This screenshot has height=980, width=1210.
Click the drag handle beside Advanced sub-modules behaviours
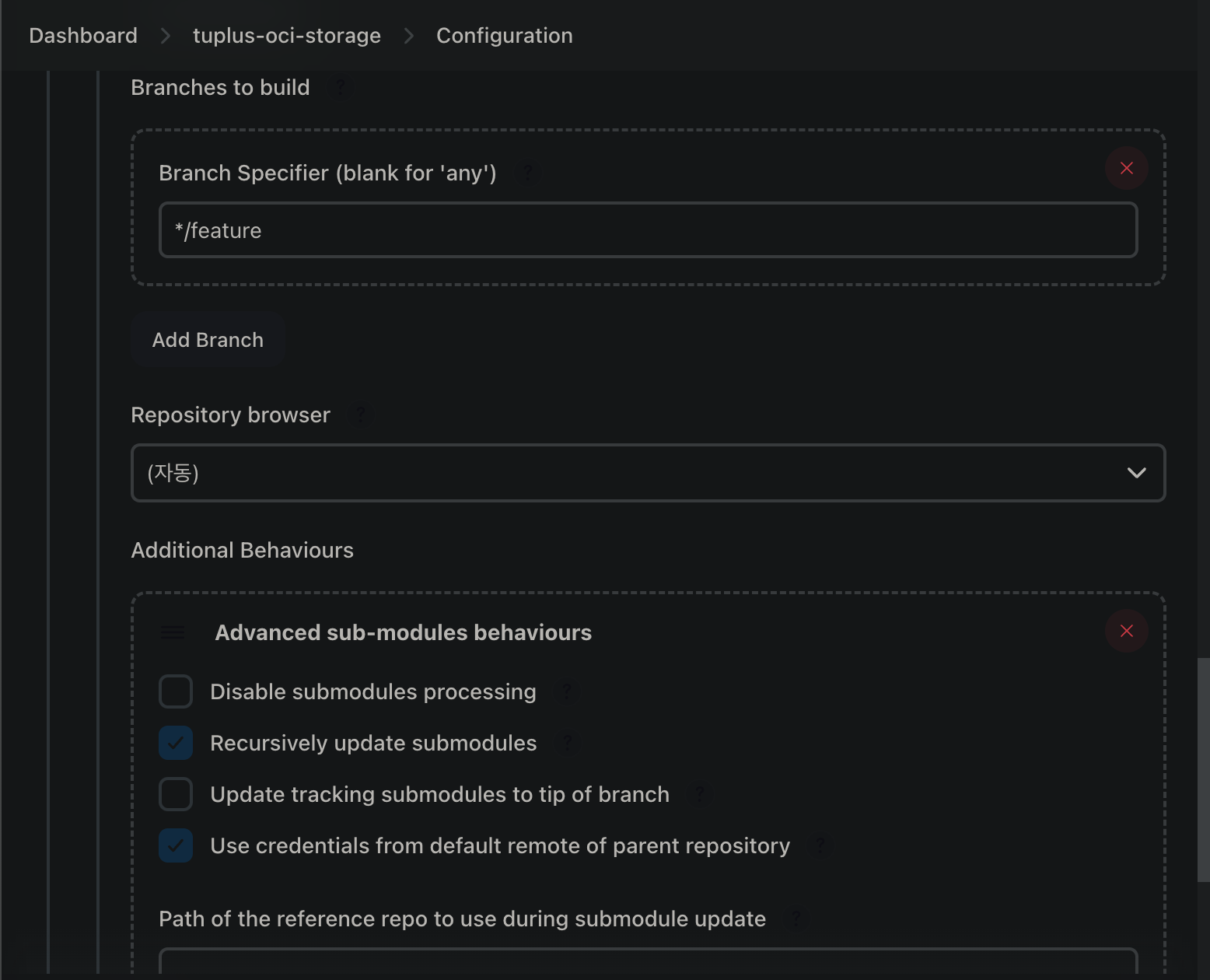173,632
